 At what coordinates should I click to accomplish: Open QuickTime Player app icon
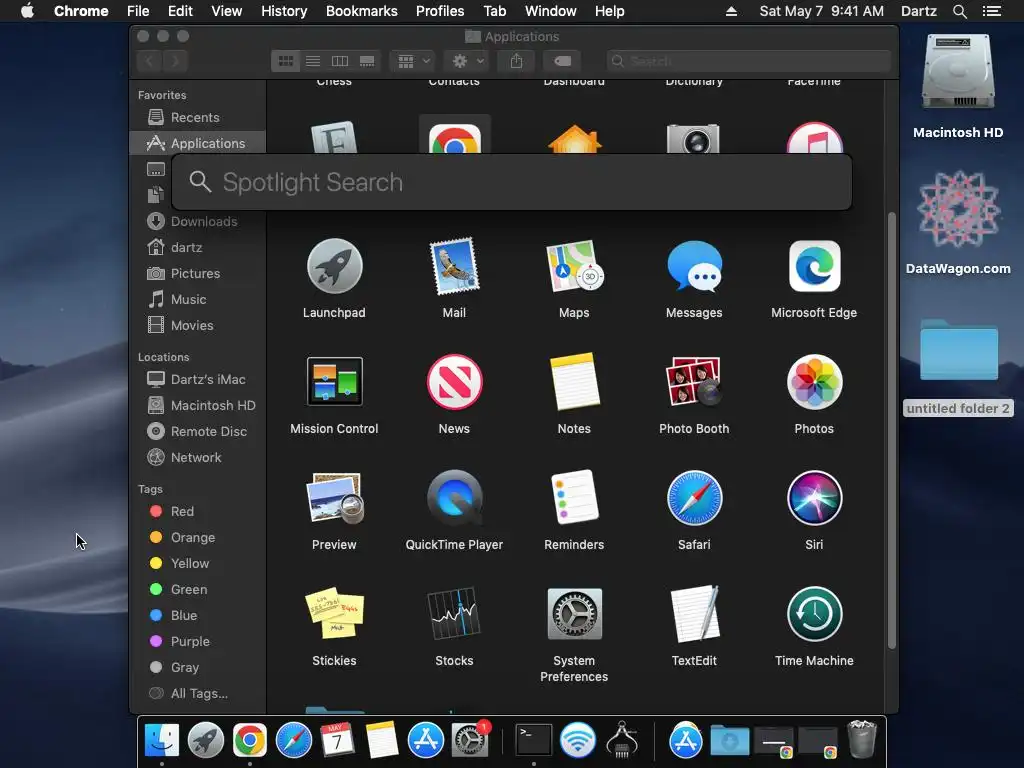point(454,498)
